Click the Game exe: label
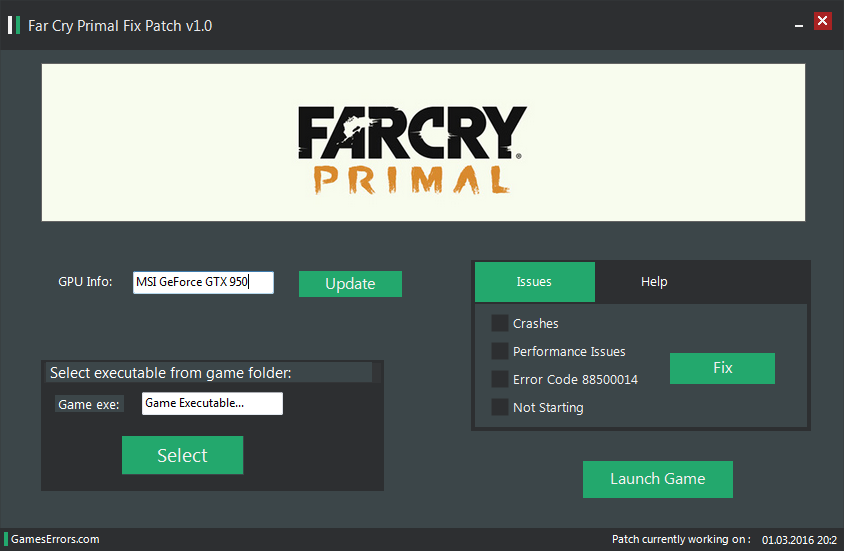Image resolution: width=844 pixels, height=551 pixels. (89, 404)
